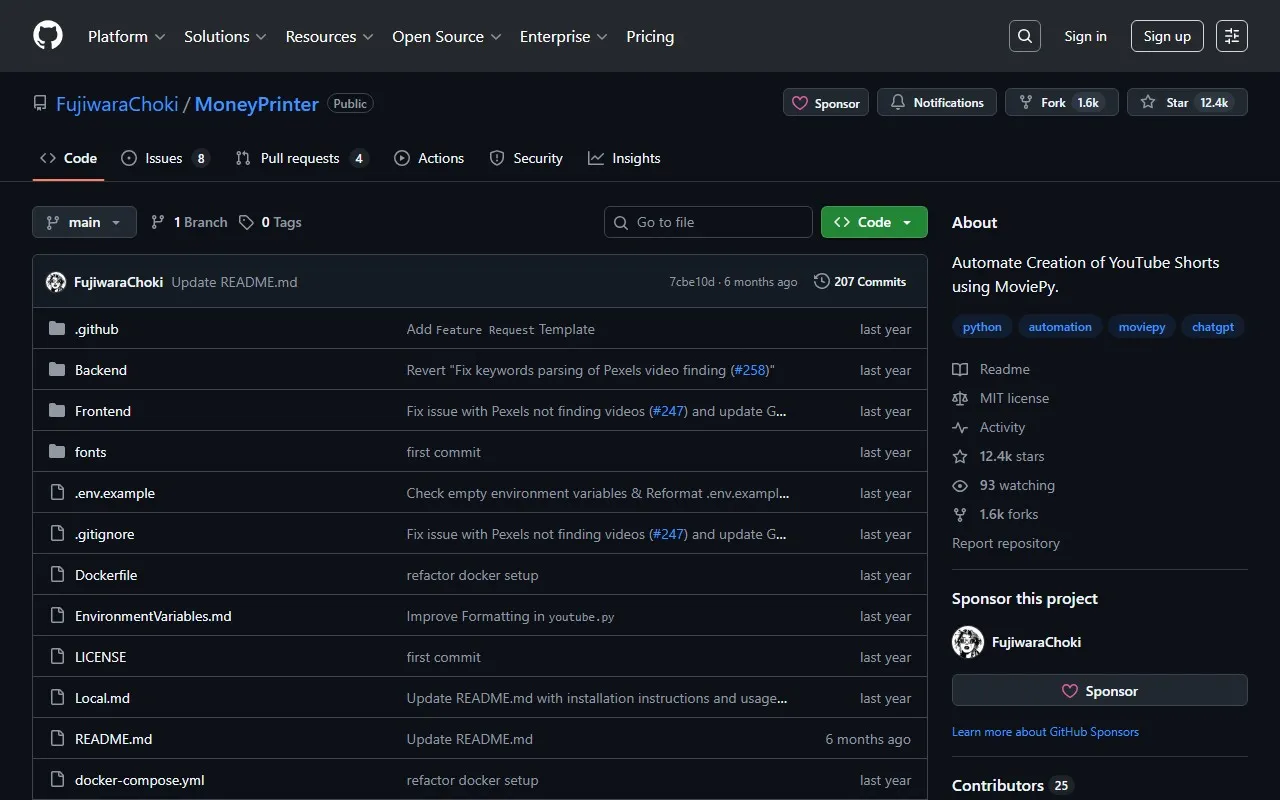This screenshot has width=1280, height=800.
Task: Switch to the Pull requests tab
Action: pos(299,158)
